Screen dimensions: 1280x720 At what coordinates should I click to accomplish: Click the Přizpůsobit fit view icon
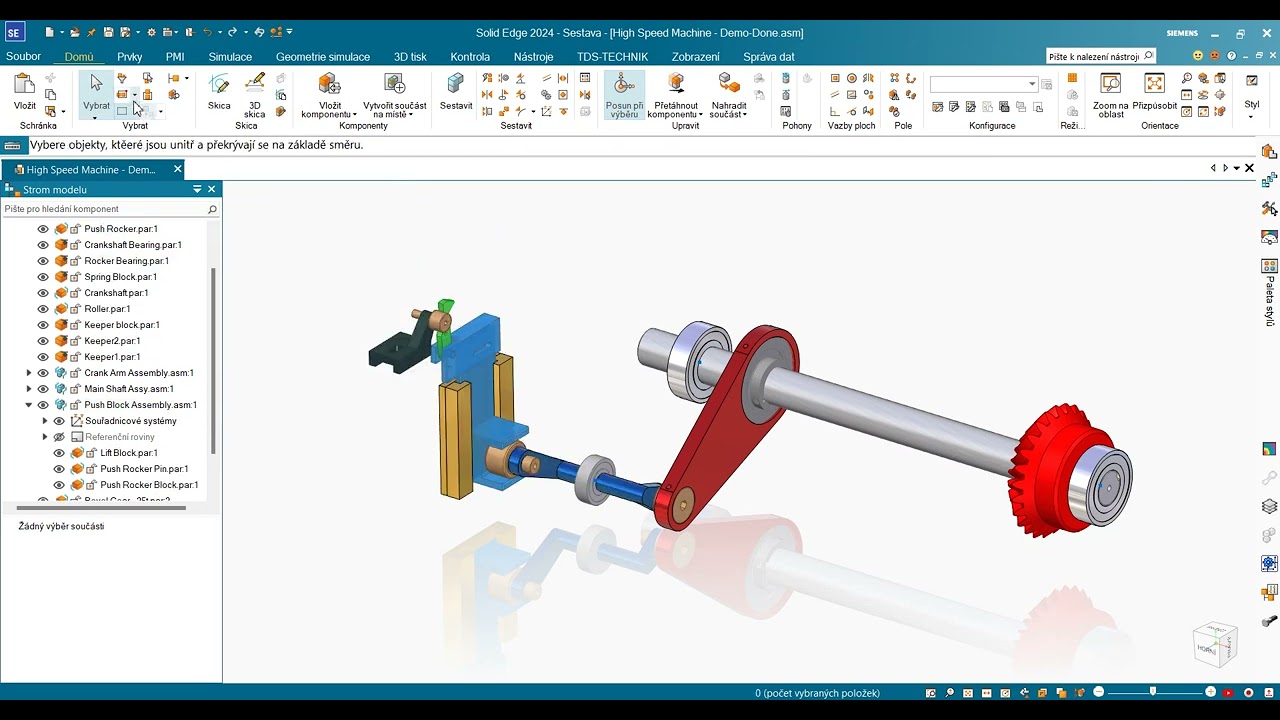[x=1155, y=84]
